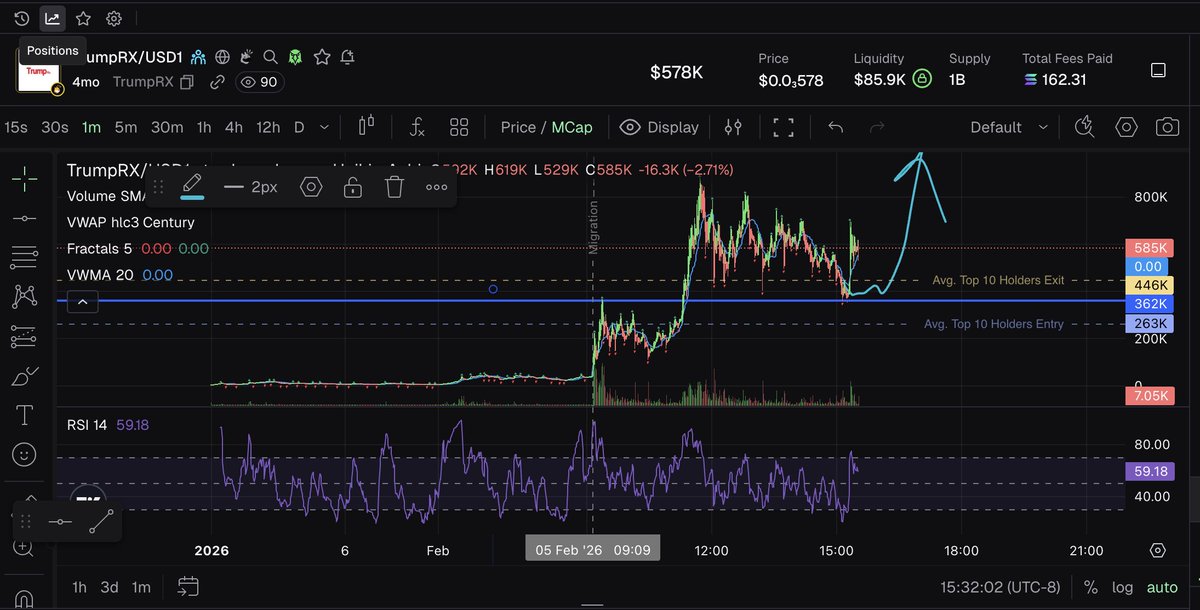
Task: Click the magnet snap tool
Action: (x=24, y=599)
